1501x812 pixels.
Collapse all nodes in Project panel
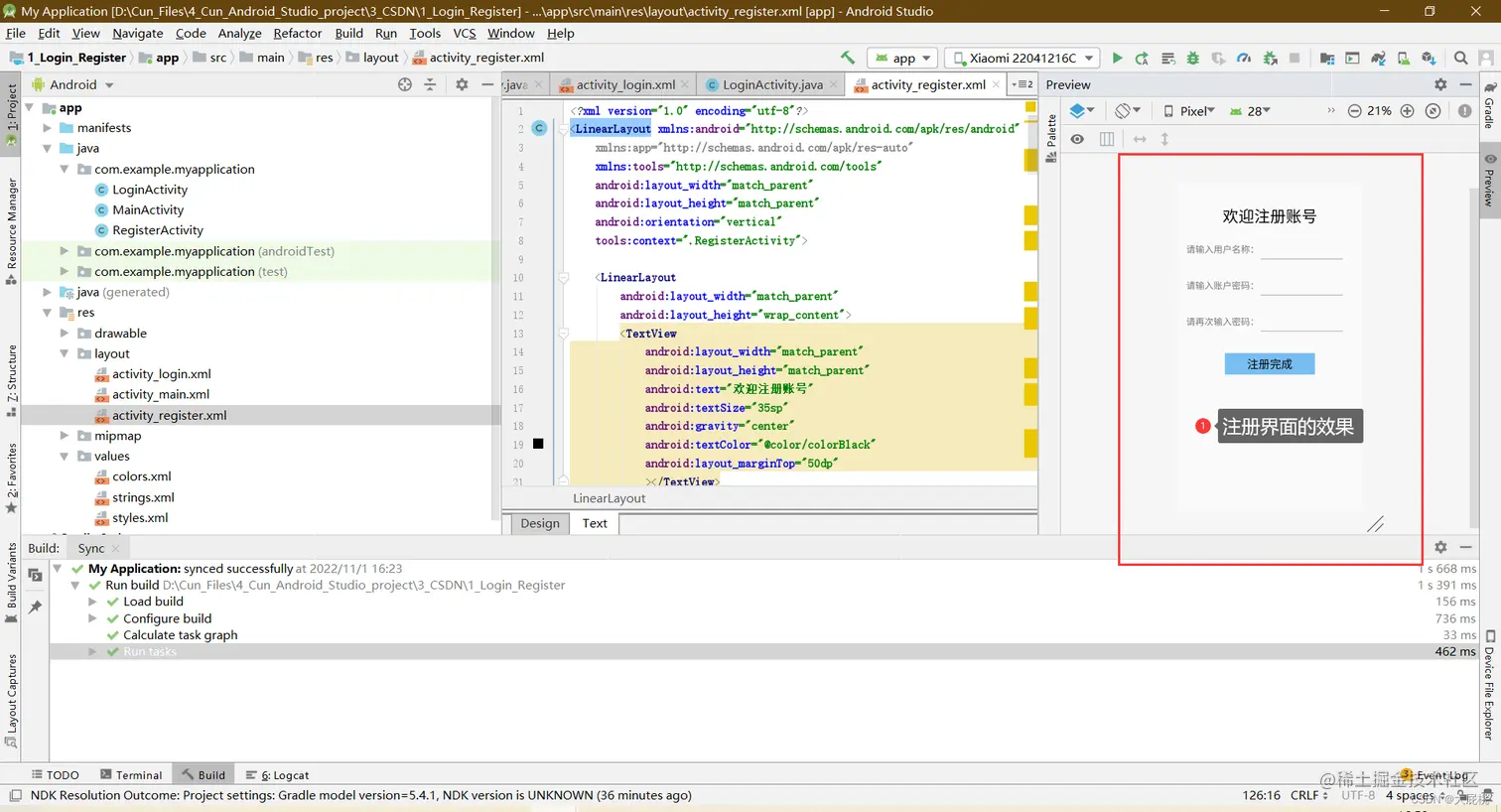[430, 85]
